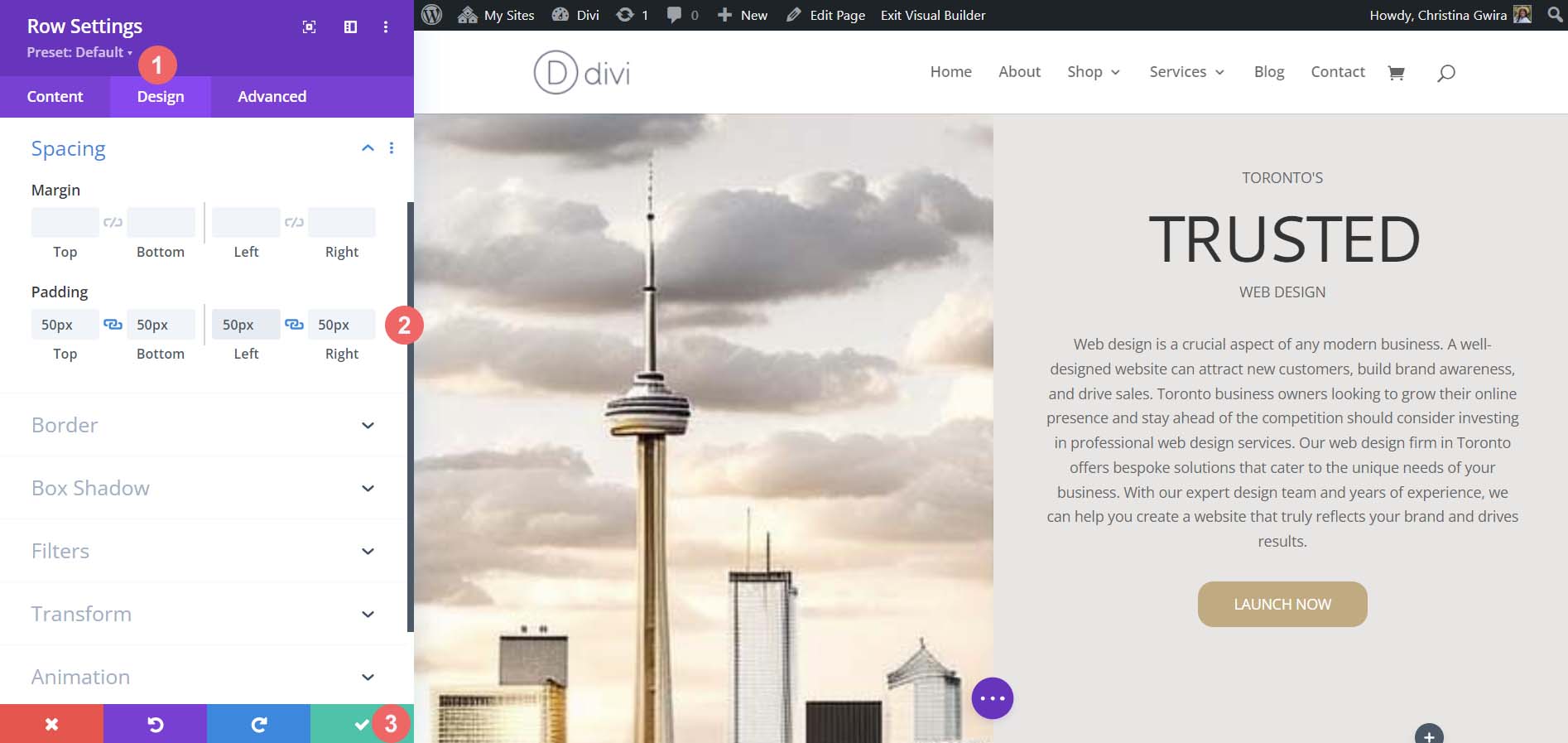
Task: Click the LAUNCH NOW button
Action: 1282,604
